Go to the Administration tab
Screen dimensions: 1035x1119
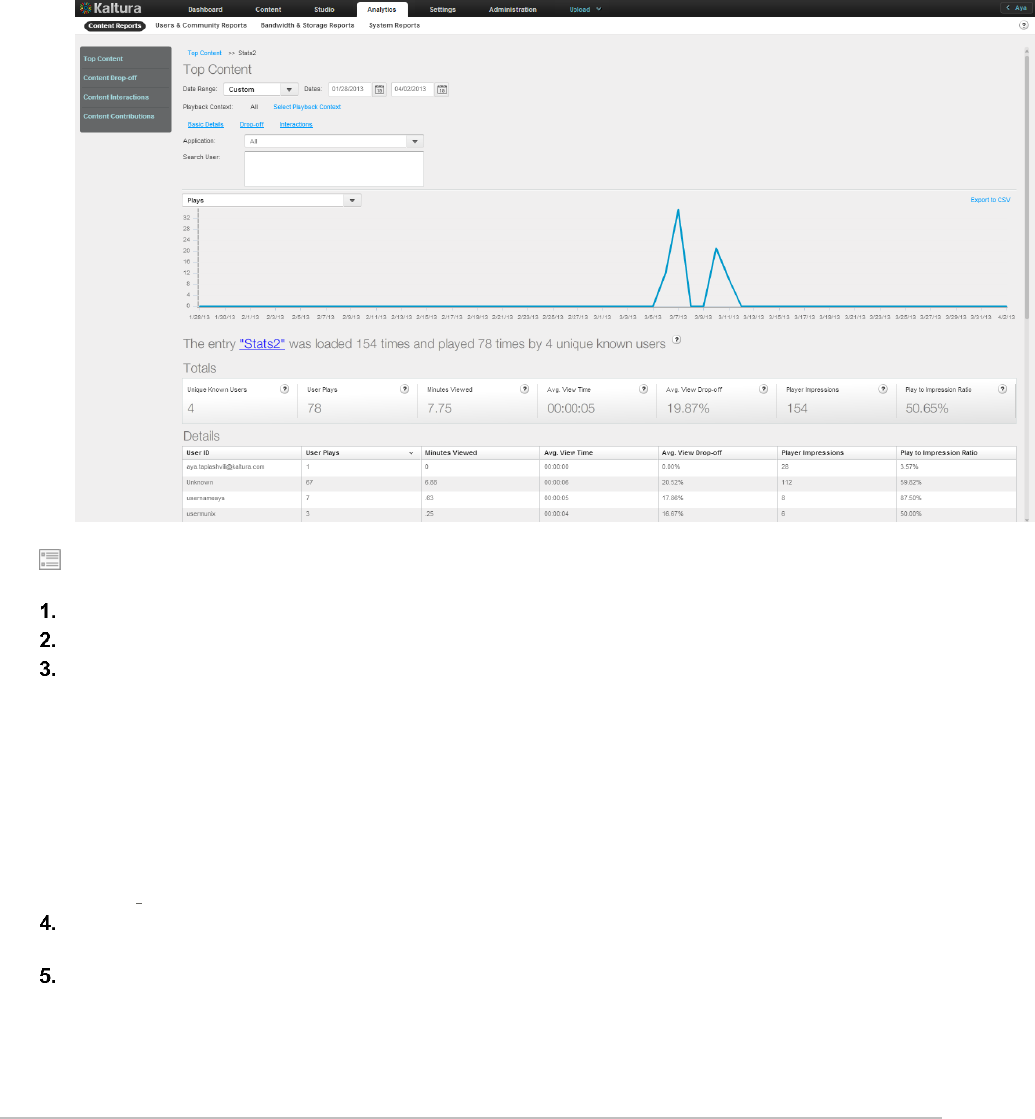513,9
